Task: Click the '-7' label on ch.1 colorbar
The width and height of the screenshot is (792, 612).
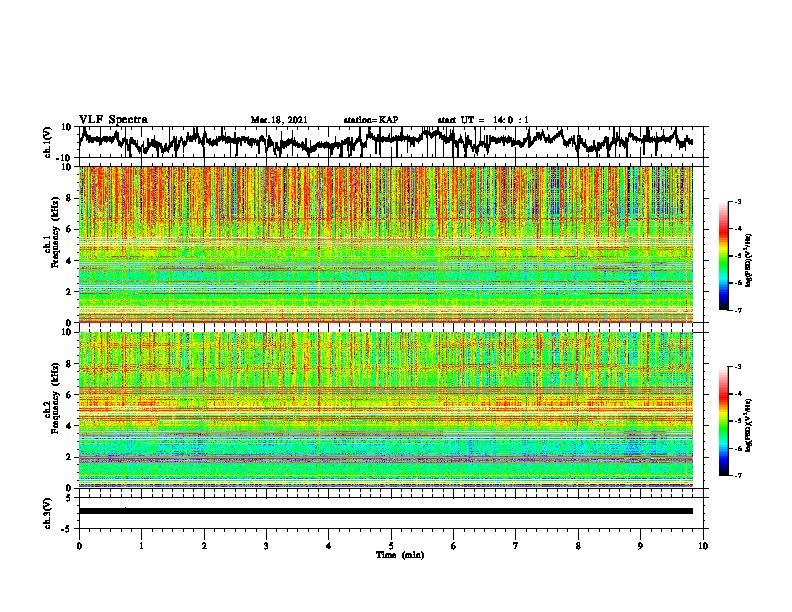Action: 738,310
